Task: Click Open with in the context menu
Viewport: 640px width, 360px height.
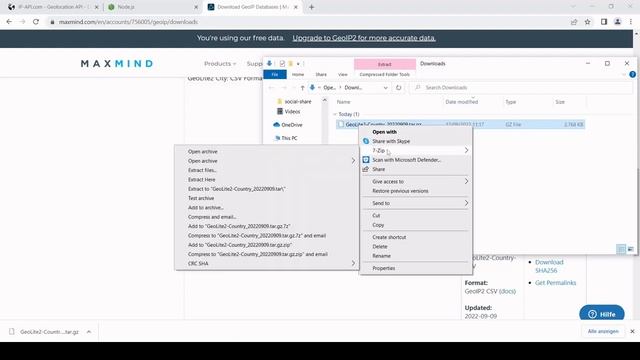Action: [384, 132]
